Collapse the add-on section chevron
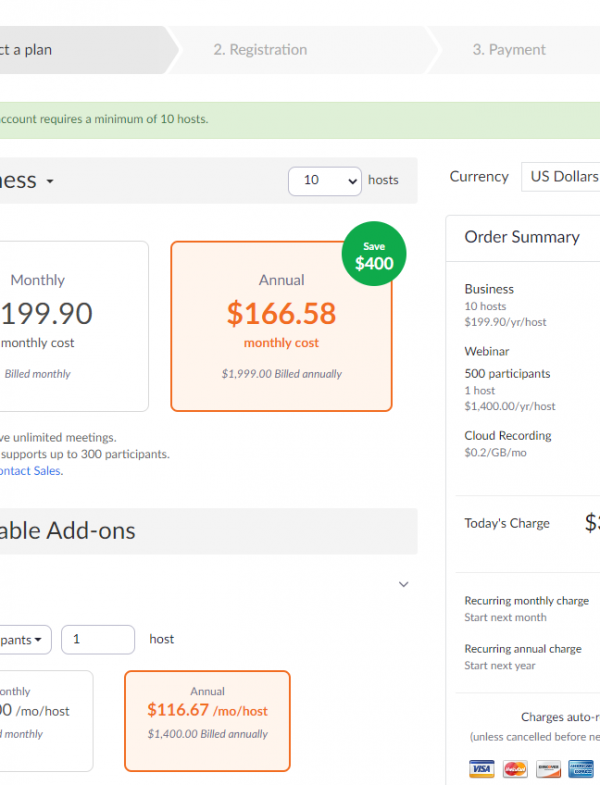The image size is (600, 785). coord(404,584)
